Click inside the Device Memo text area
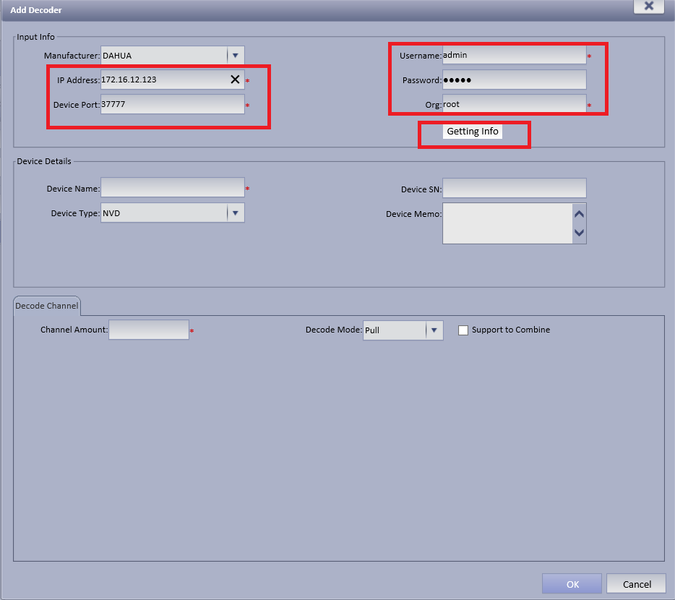This screenshot has width=675, height=600. tap(508, 223)
